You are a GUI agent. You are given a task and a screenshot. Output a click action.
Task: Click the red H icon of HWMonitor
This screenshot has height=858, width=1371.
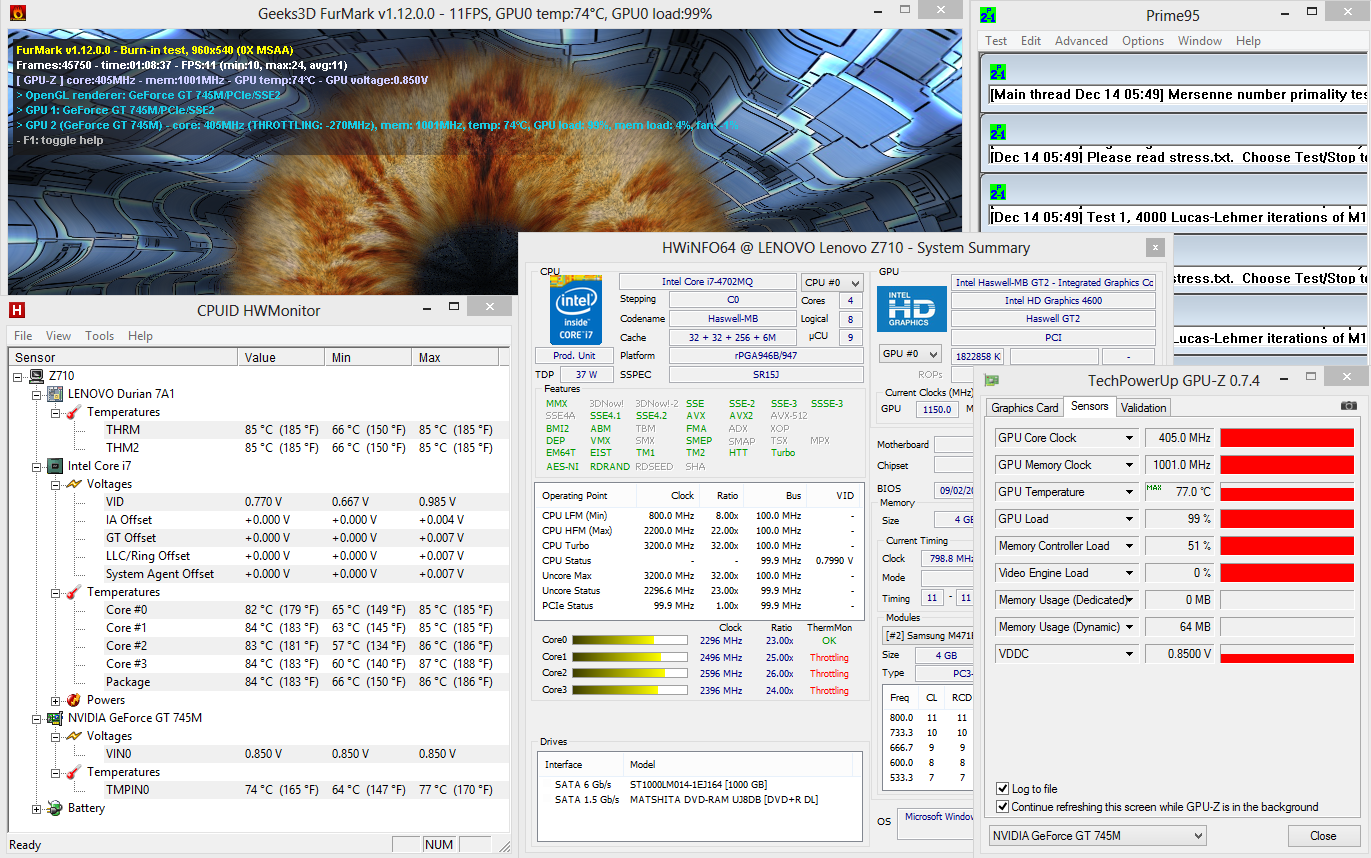tap(16, 310)
